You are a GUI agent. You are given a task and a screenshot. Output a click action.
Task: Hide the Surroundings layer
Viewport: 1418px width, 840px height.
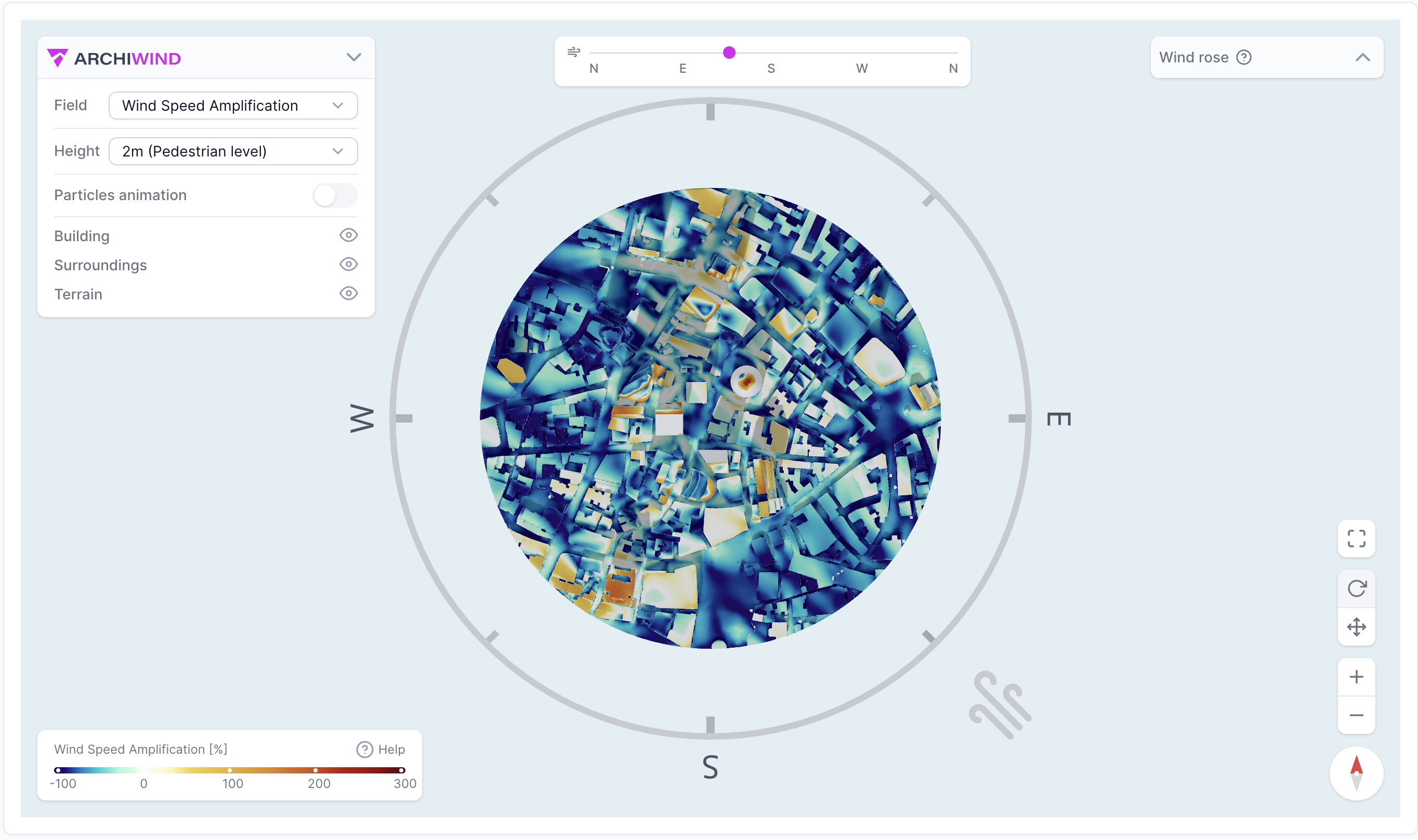pyautogui.click(x=348, y=265)
